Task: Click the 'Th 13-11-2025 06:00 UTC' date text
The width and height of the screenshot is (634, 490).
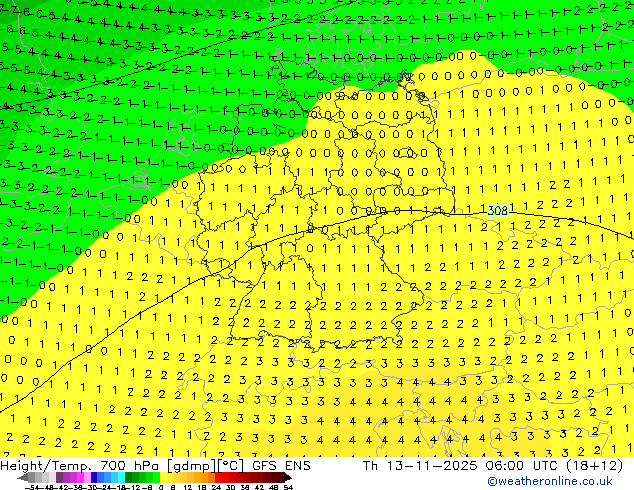Action: [461, 466]
